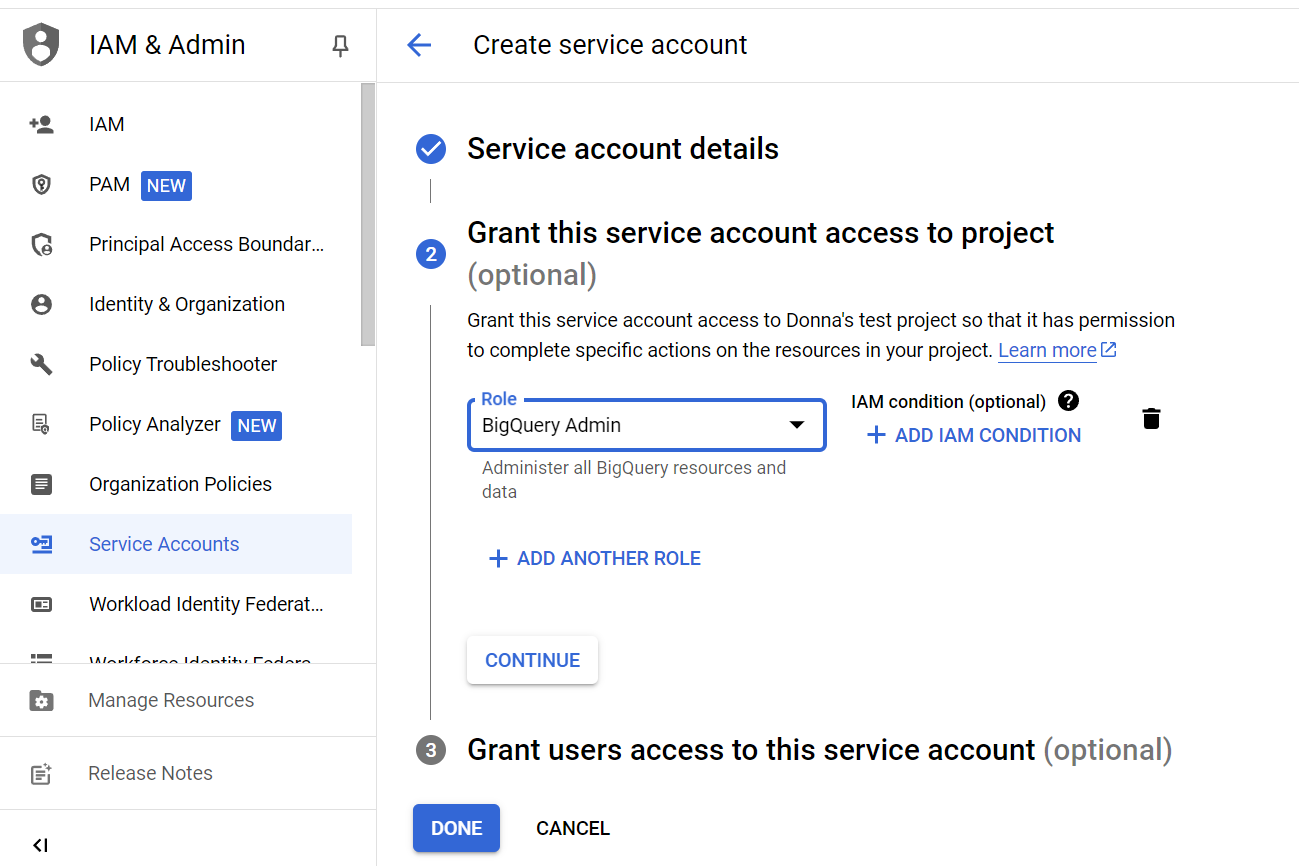Click the Manage Resources folder icon

coord(41,701)
